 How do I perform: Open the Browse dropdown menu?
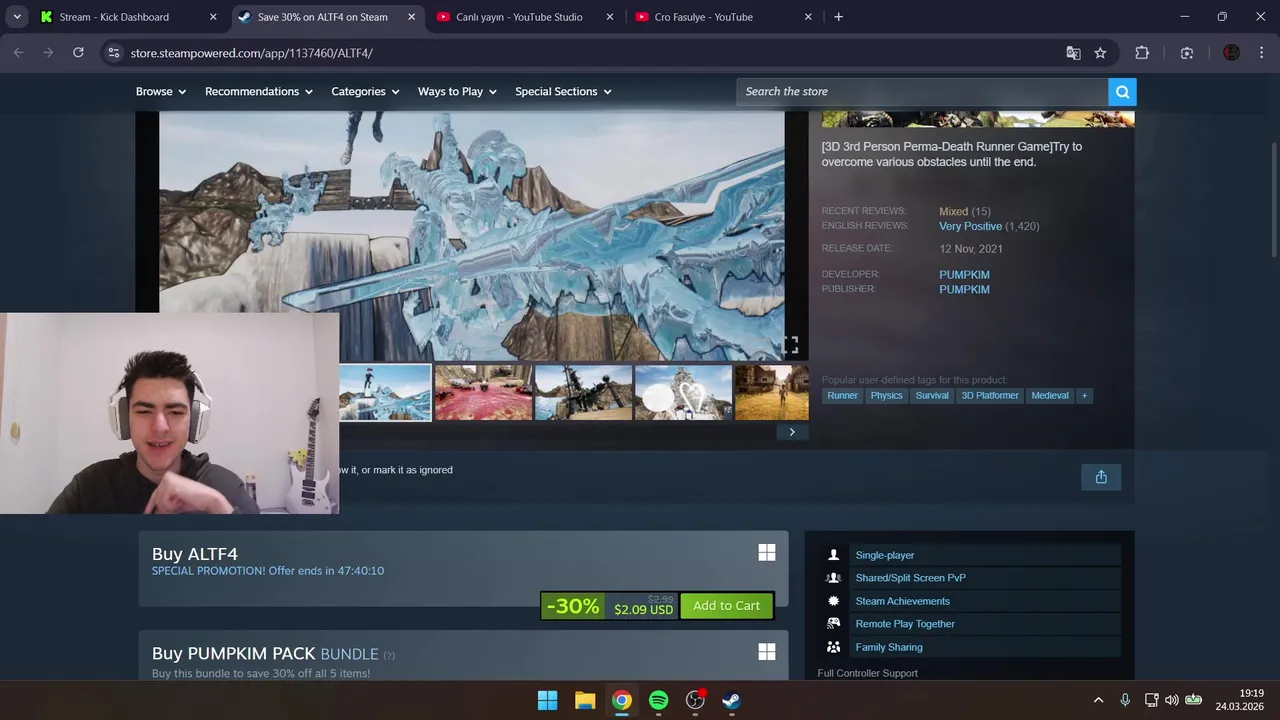pyautogui.click(x=161, y=92)
